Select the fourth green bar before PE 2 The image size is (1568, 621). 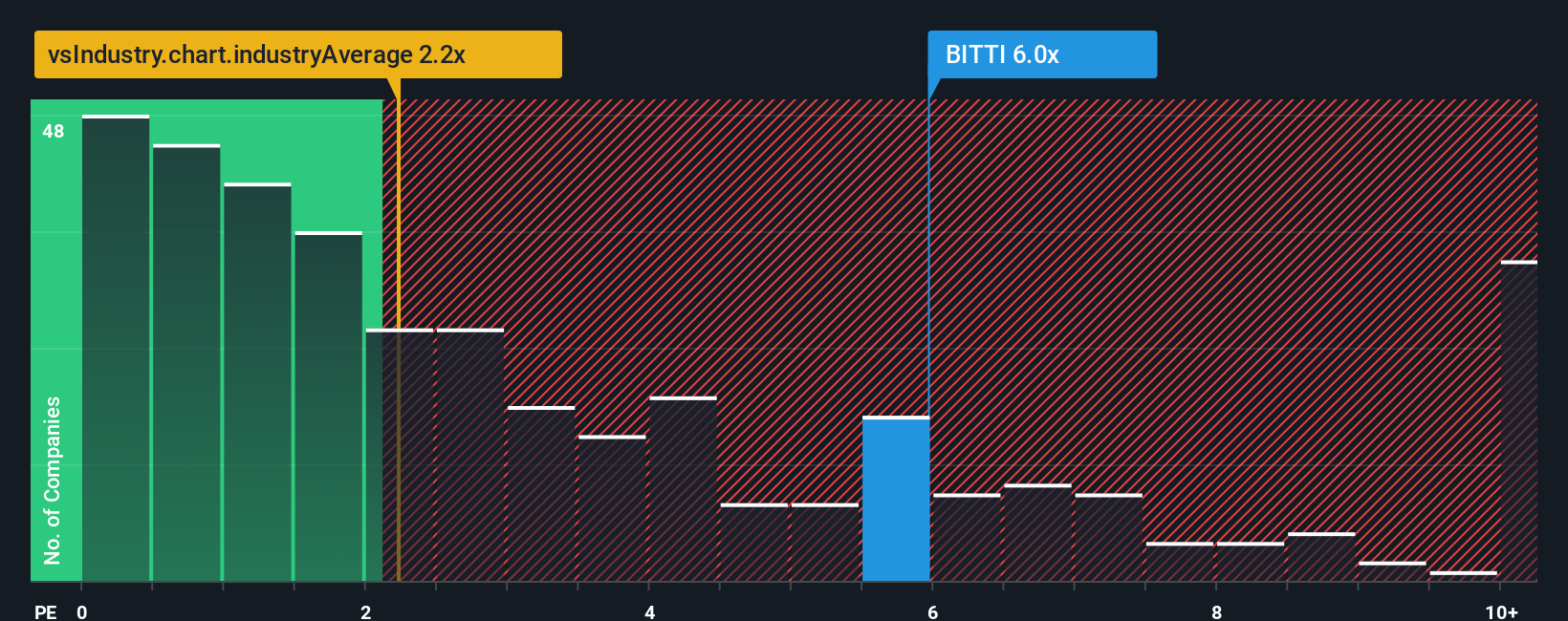[x=328, y=406]
